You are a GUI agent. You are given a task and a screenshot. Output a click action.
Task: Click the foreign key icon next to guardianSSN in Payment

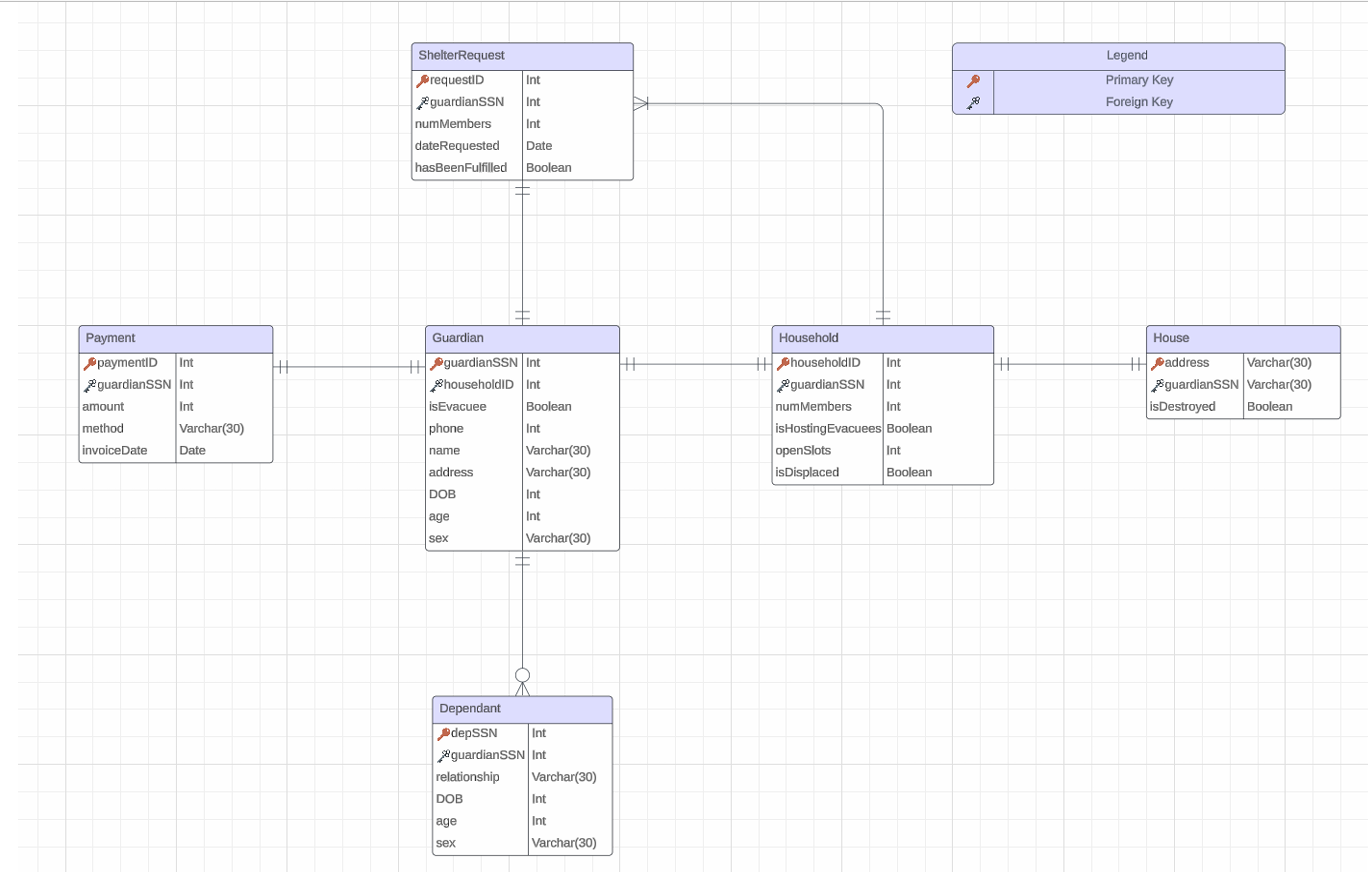coord(88,384)
